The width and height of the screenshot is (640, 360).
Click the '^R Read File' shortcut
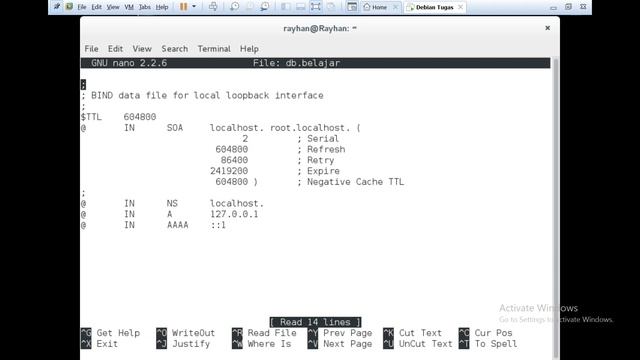tap(264, 333)
